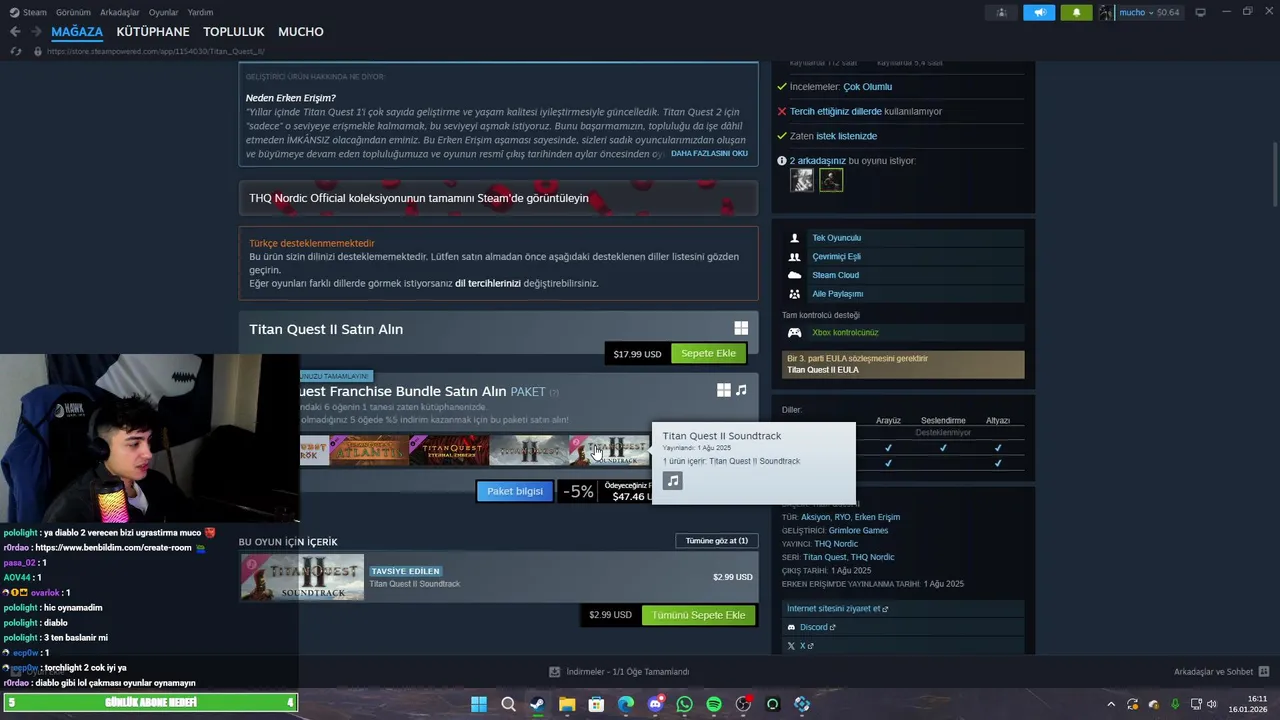Viewport: 1280px width, 720px height.
Task: Select the second friend avatar wanting this game
Action: (831, 180)
